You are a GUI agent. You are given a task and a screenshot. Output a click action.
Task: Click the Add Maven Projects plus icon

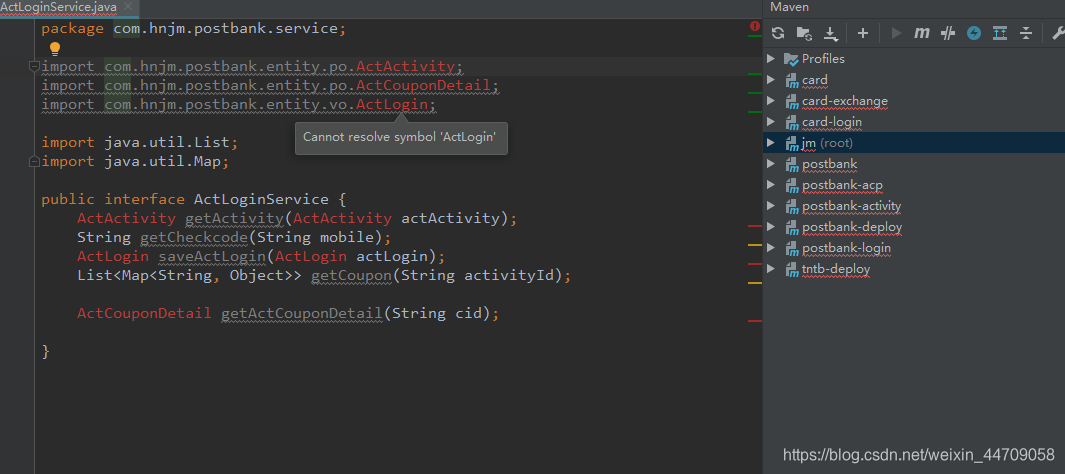[x=863, y=33]
